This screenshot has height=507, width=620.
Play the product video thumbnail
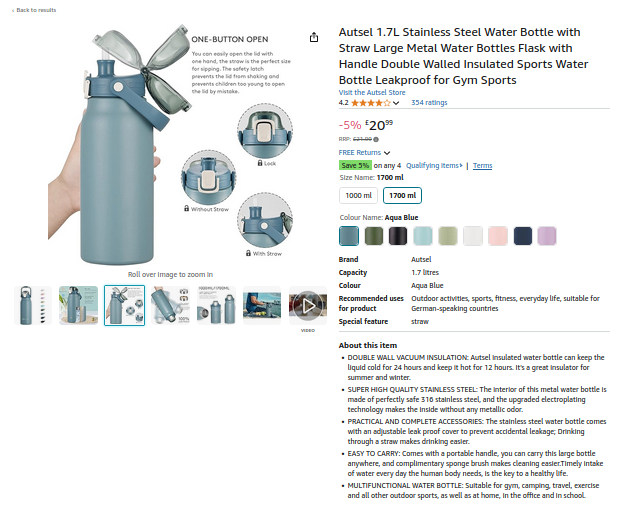click(x=308, y=305)
